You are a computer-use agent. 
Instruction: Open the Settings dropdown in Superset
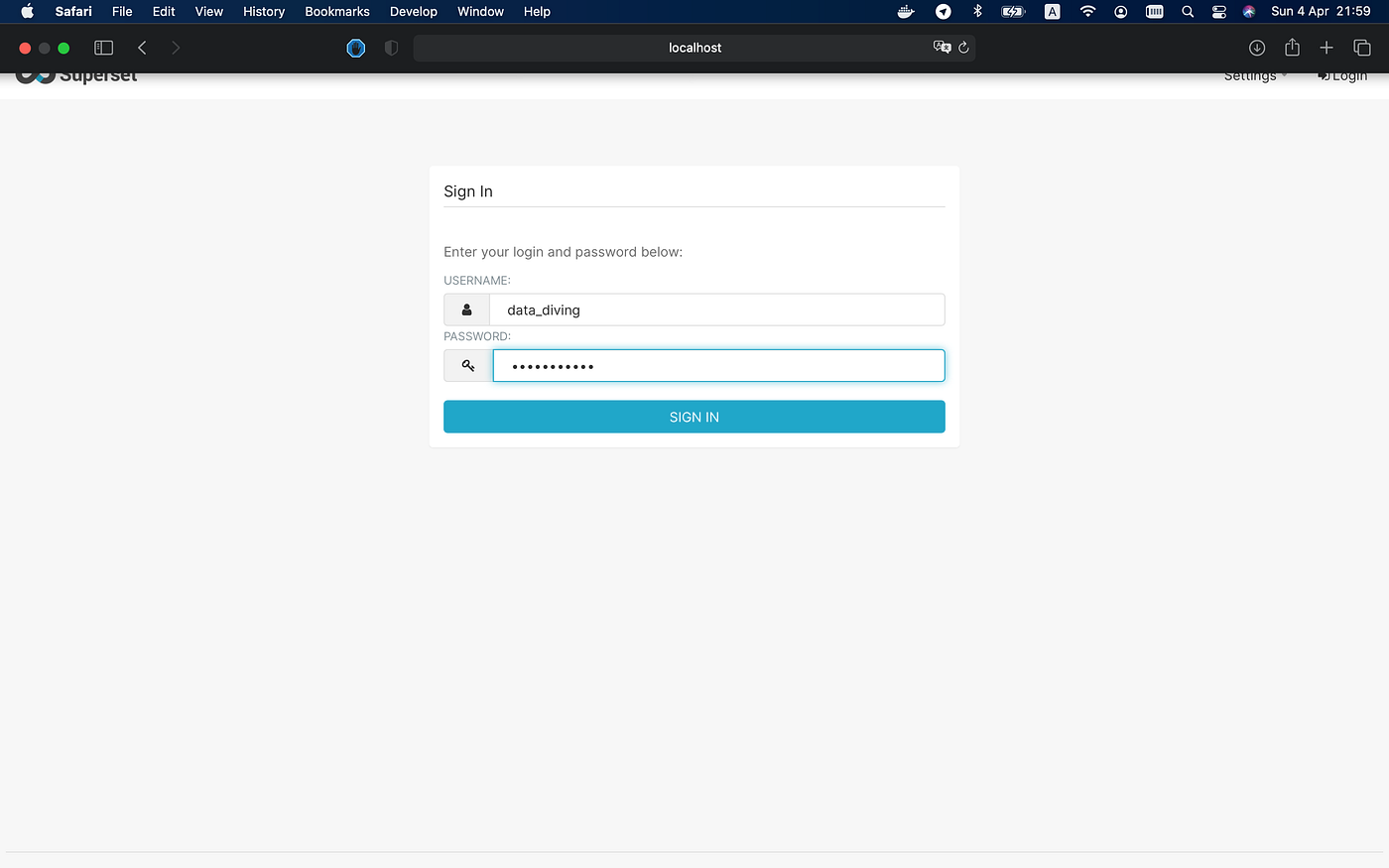pyautogui.click(x=1252, y=74)
